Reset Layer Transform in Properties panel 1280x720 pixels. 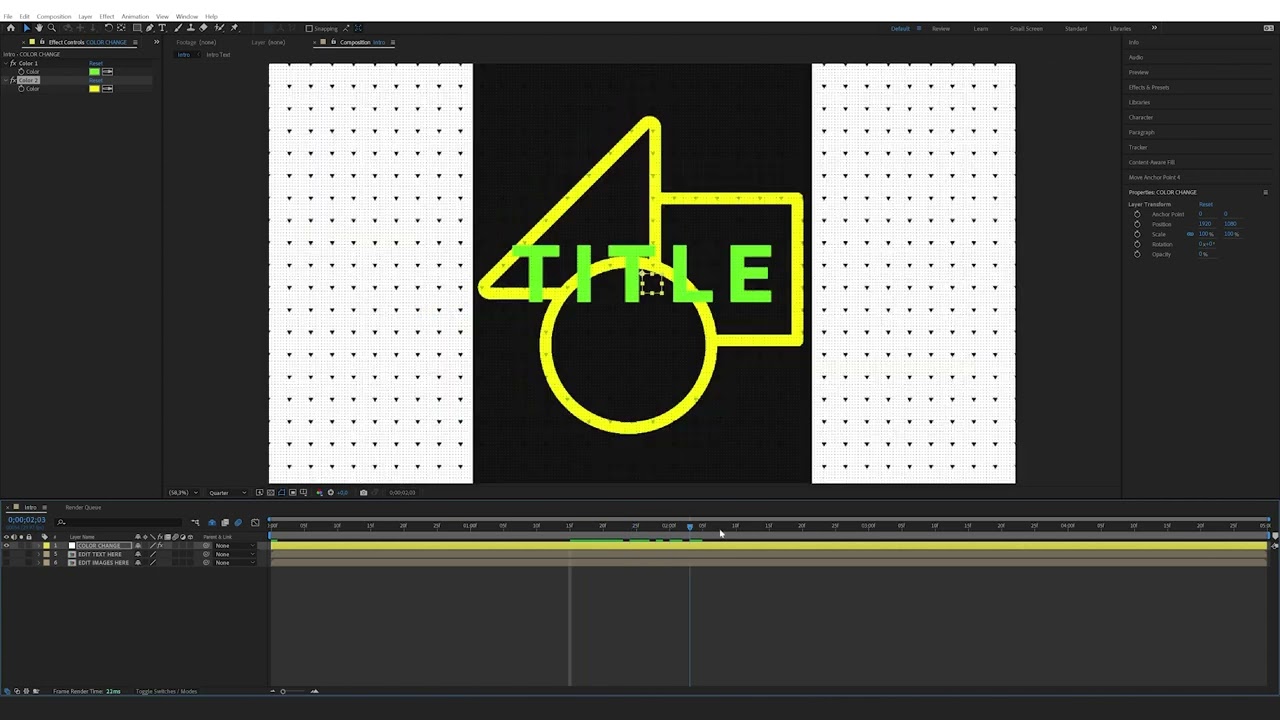coord(1206,204)
